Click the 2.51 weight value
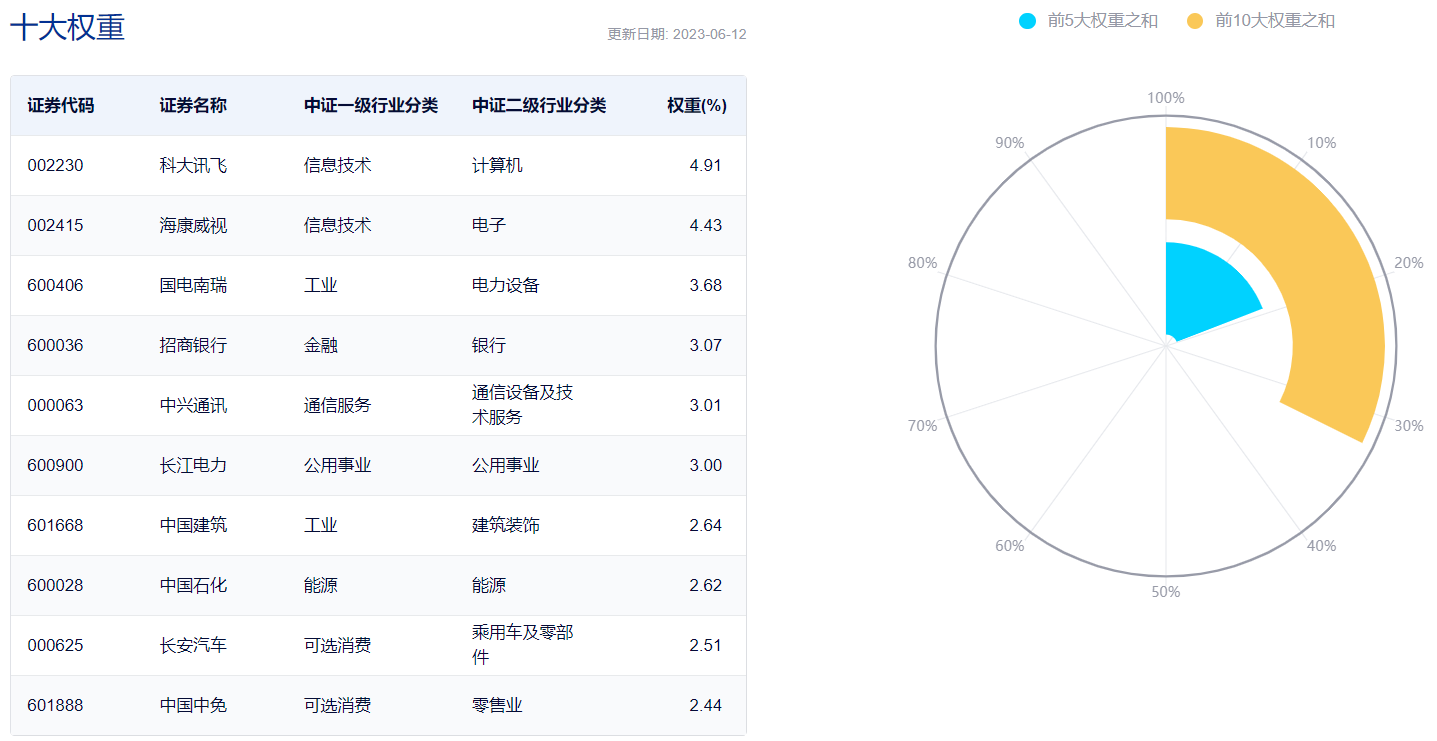Screen dimensions: 1437x741 (706, 645)
